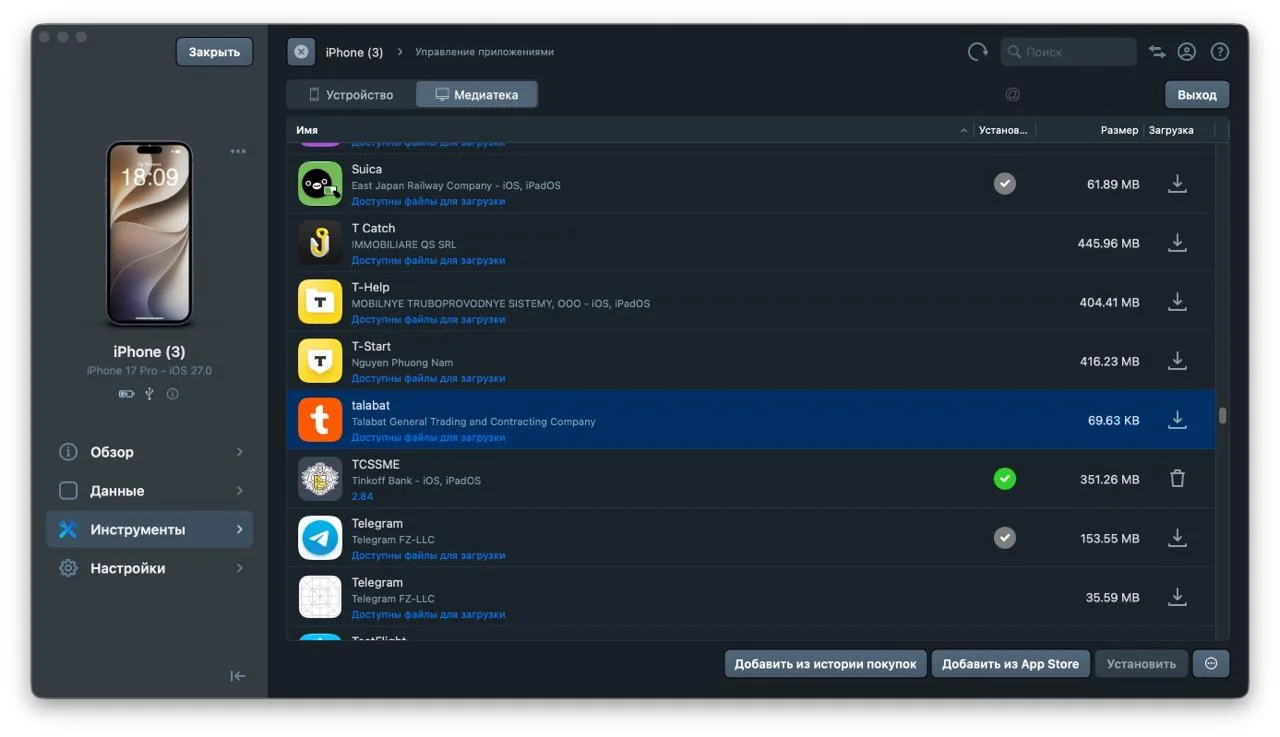1280x737 pixels.
Task: Select the size value 69.63 KB
Action: (x=1113, y=420)
